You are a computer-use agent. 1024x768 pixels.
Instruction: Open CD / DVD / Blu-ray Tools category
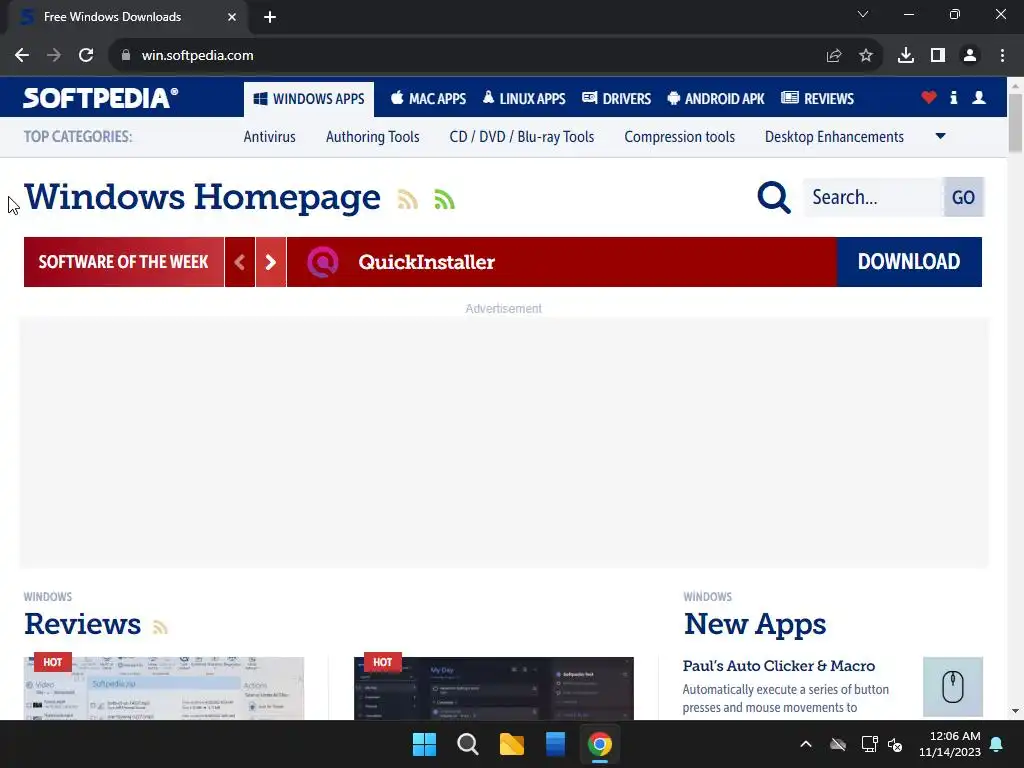[522, 137]
